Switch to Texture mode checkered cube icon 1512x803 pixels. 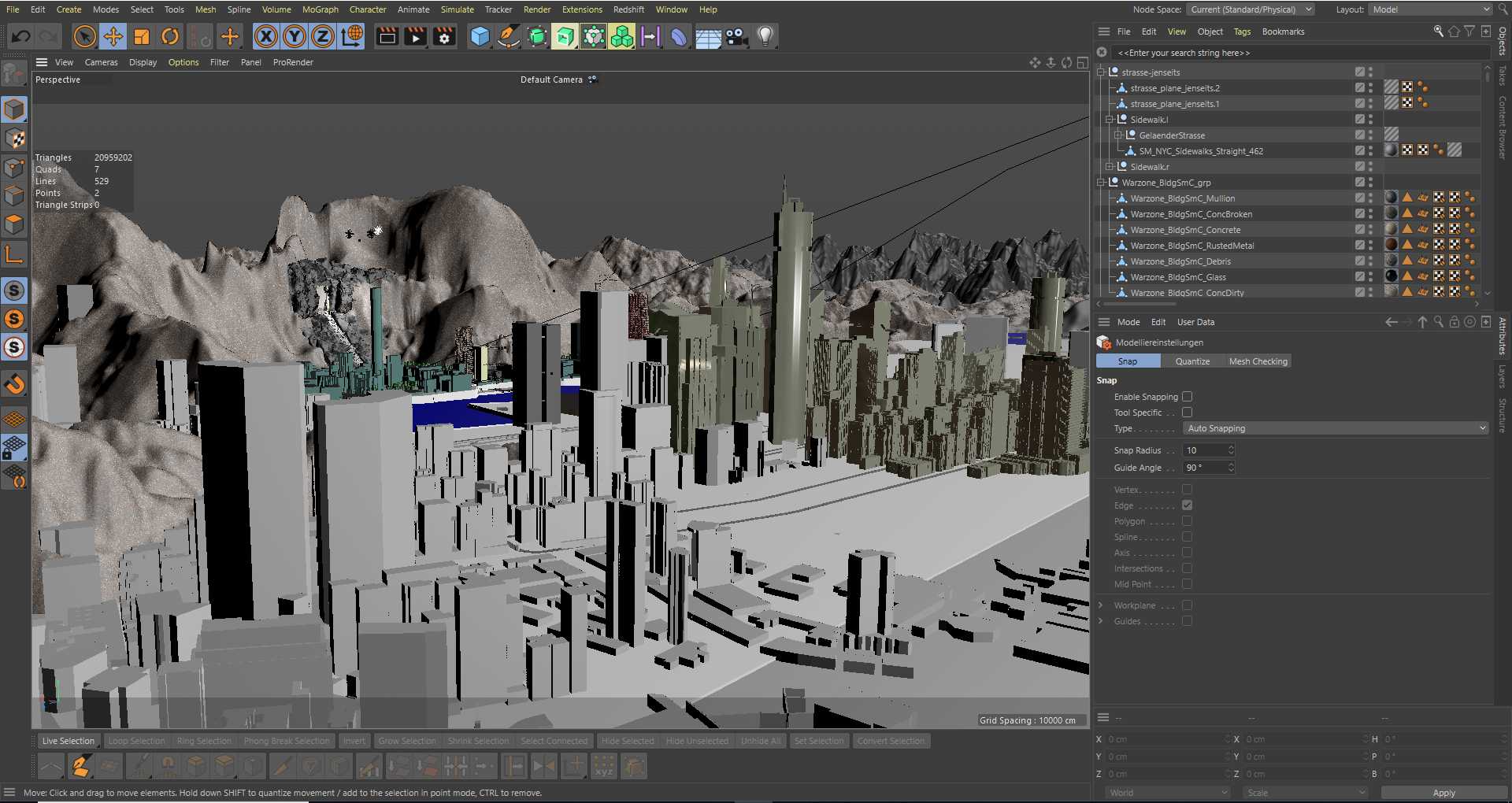point(14,139)
